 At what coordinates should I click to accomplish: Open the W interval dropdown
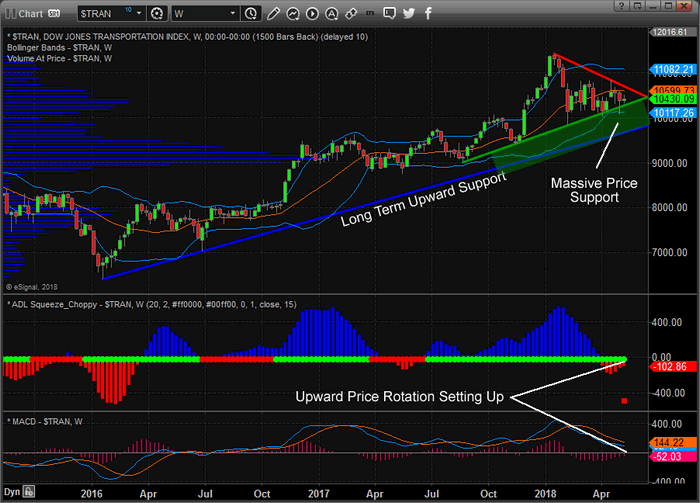coord(232,13)
